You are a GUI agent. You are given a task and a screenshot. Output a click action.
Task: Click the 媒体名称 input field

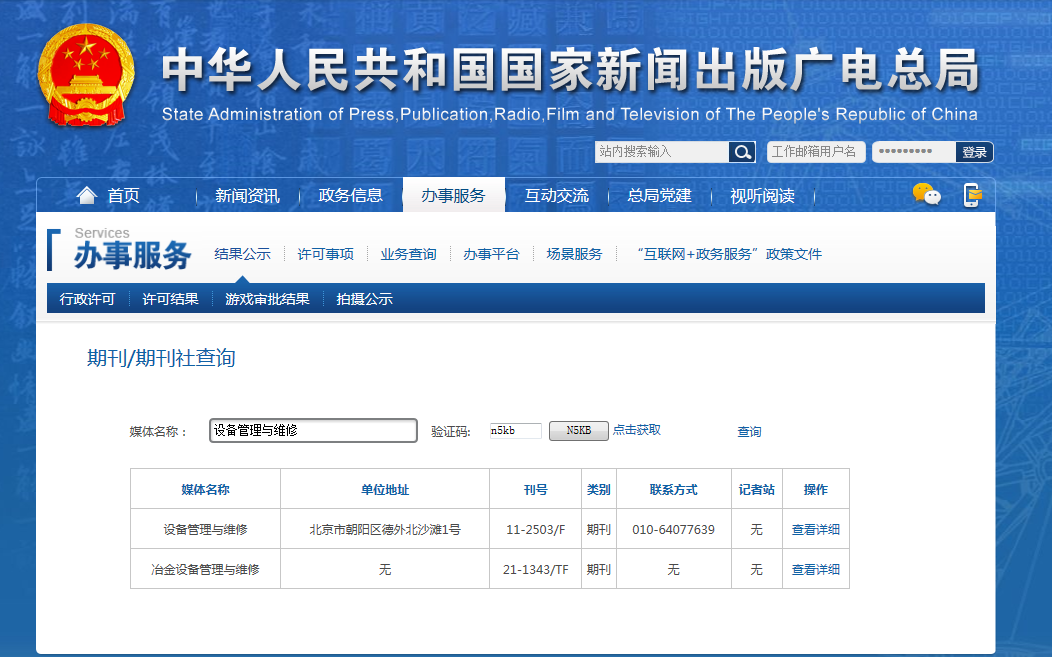pos(313,430)
